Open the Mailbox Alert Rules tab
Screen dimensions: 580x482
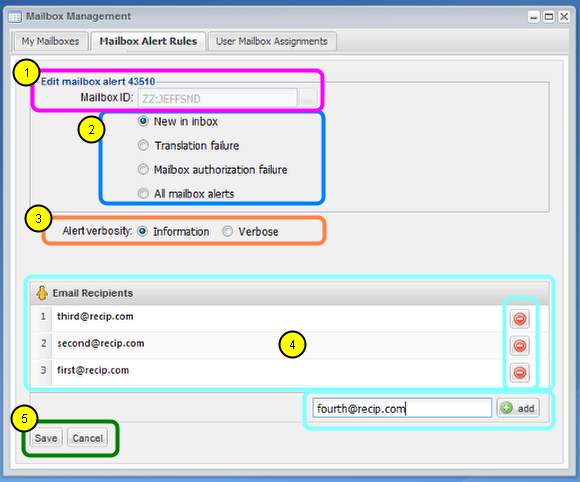point(148,41)
